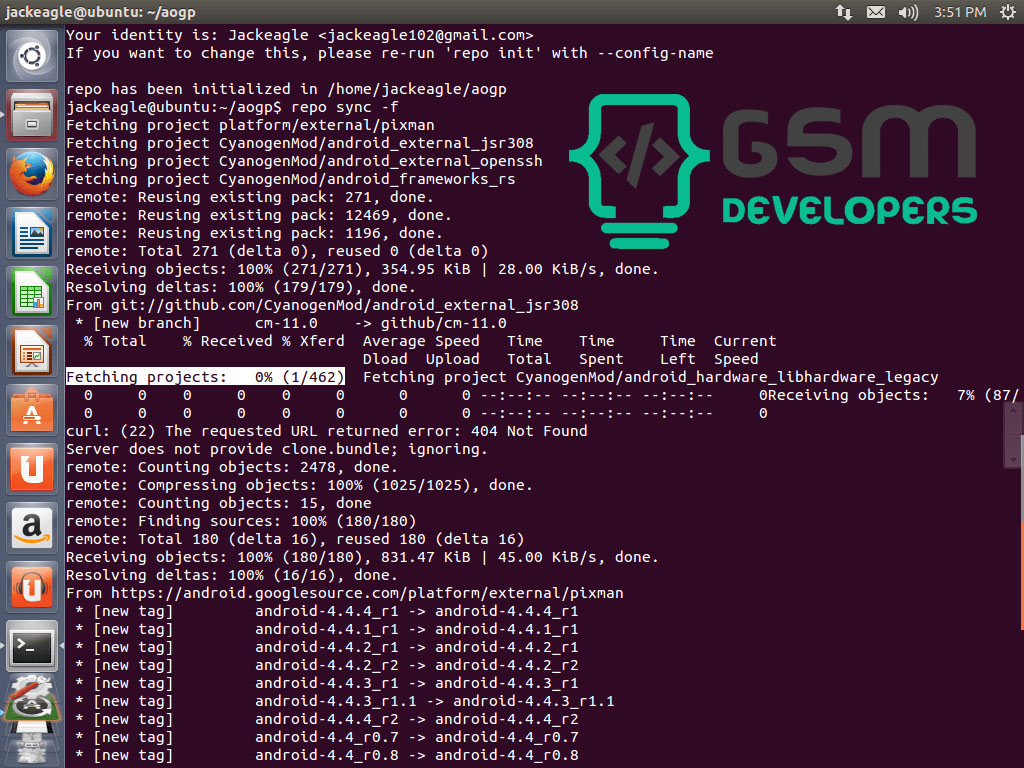Viewport: 1024px width, 768px height.
Task: Open Amazon launcher icon
Action: pyautogui.click(x=31, y=528)
